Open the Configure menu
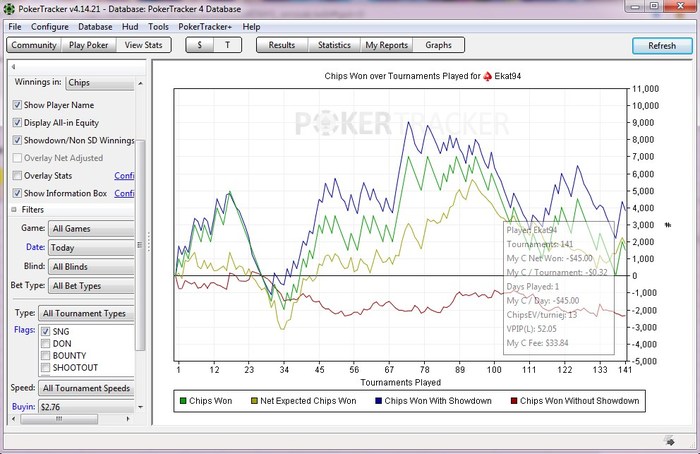Image resolution: width=700 pixels, height=454 pixels. (x=50, y=27)
